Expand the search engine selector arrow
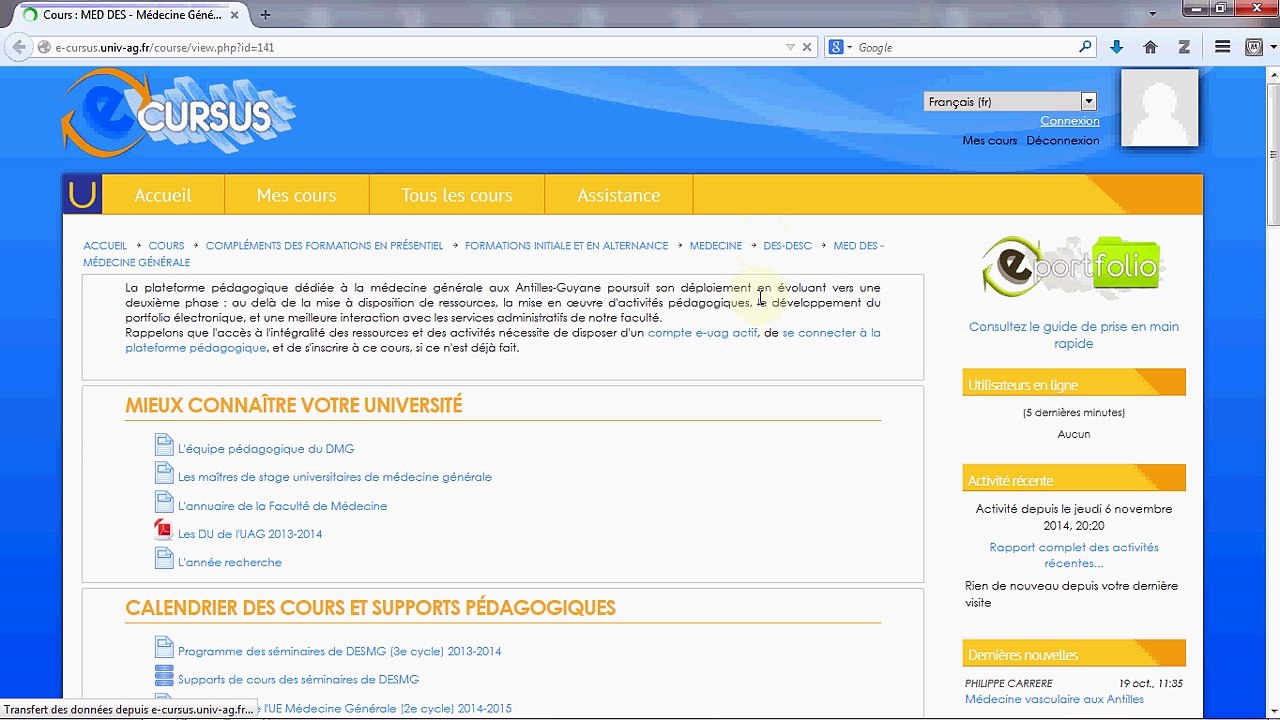Image resolution: width=1280 pixels, height=720 pixels. [849, 47]
